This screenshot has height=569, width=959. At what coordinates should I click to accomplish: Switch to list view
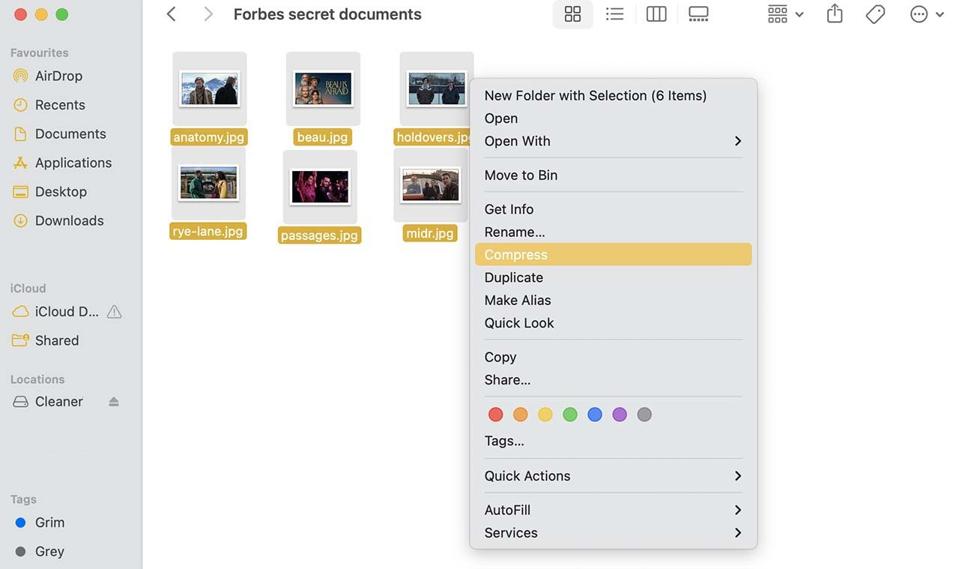click(x=614, y=14)
